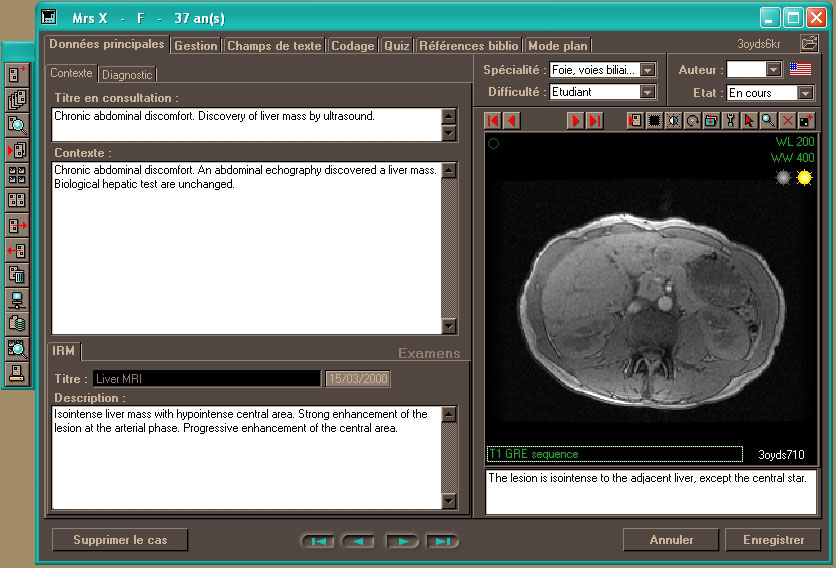Click the import image folder icon with red arrow
836x568 pixels.
coord(711,121)
